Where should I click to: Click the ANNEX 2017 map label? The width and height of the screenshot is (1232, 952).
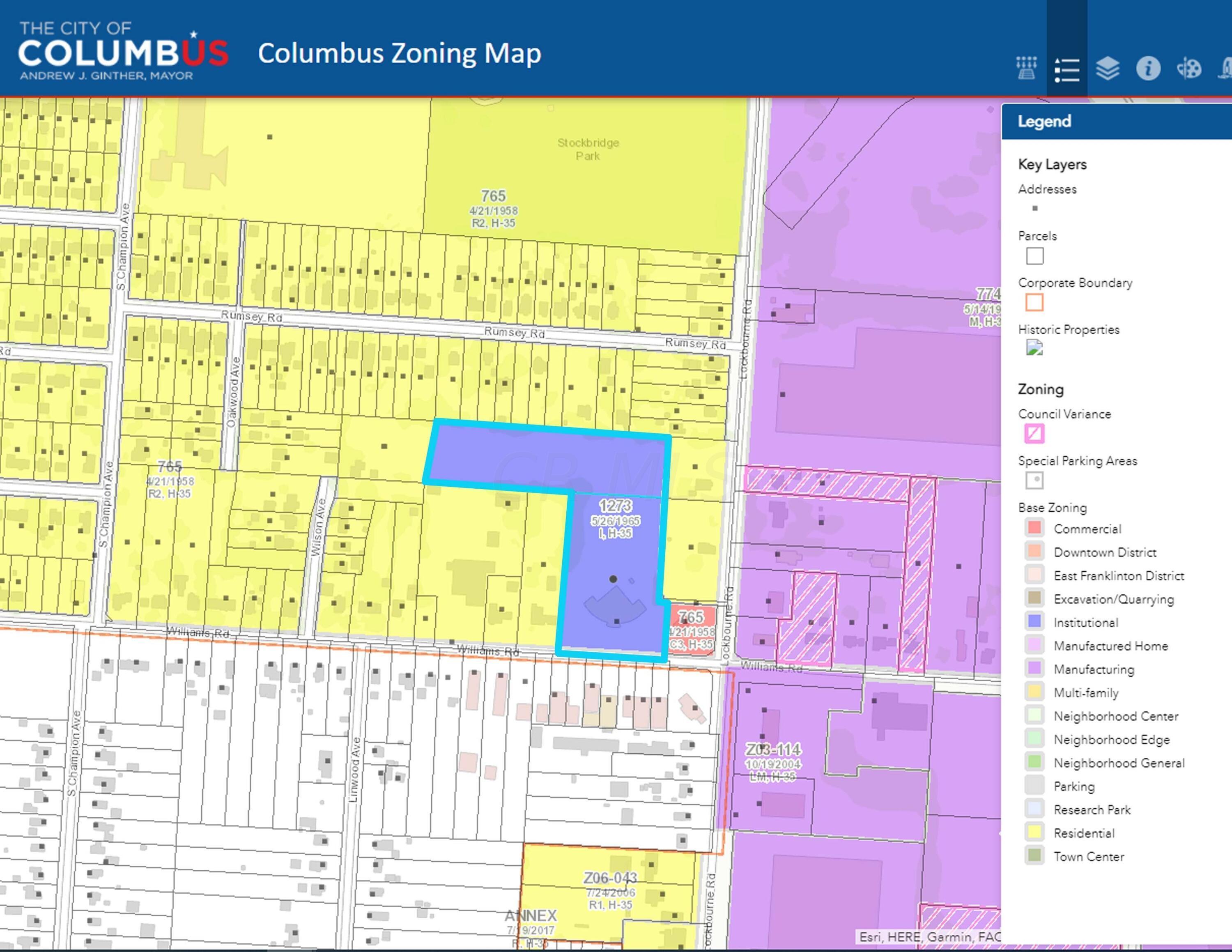point(530,929)
